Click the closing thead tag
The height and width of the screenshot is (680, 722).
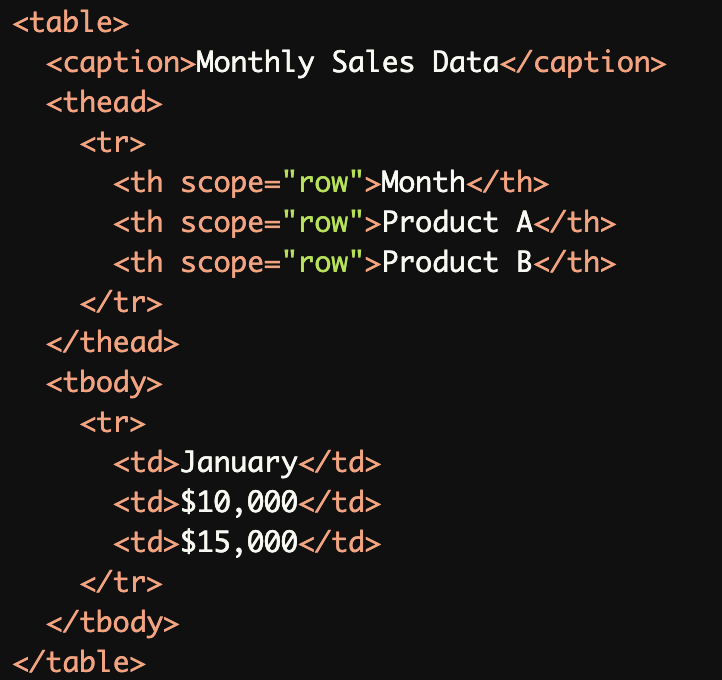tap(113, 343)
